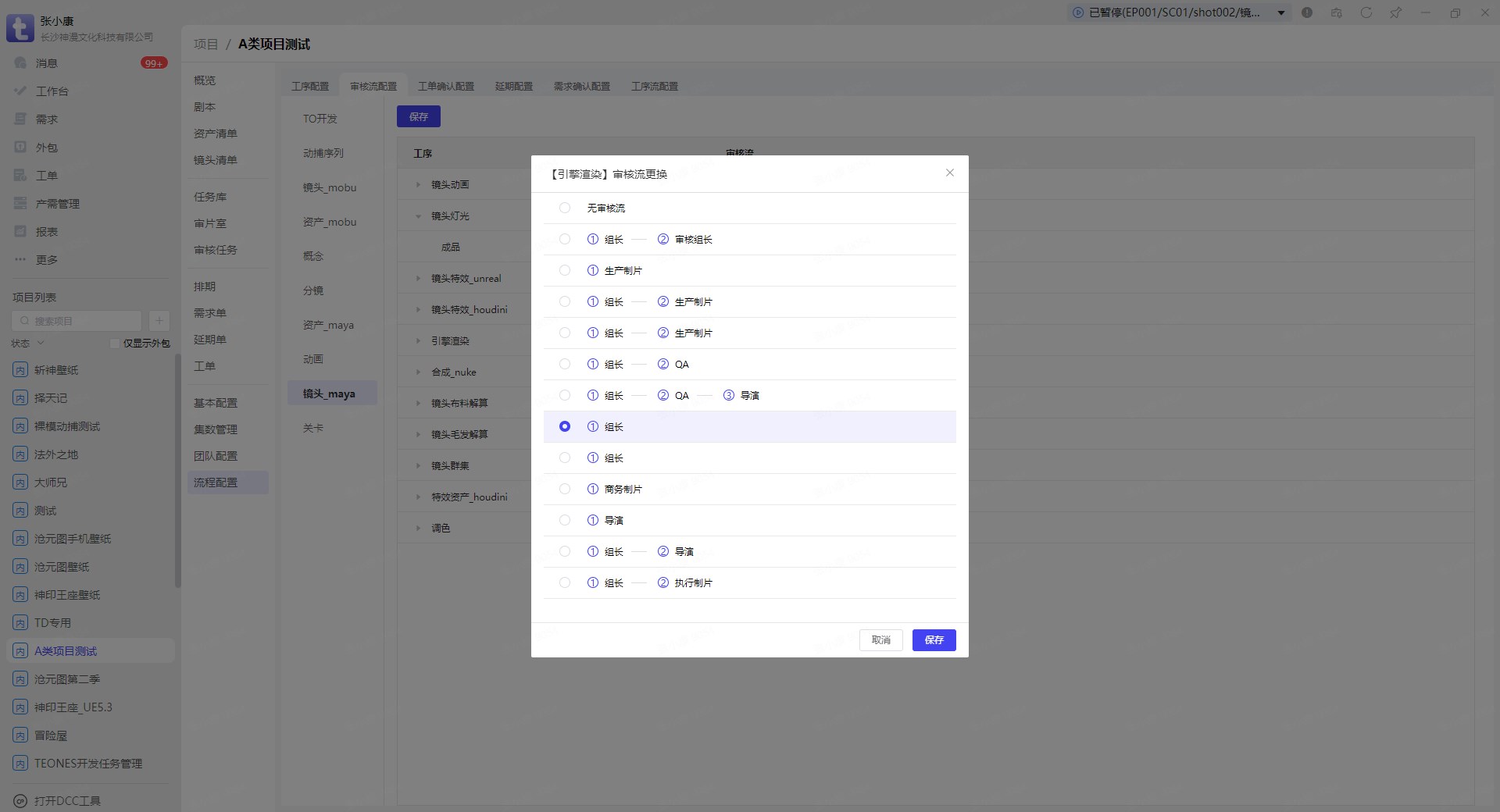The width and height of the screenshot is (1500, 812).
Task: Click the 消息 messages icon in sidebar
Action: [21, 62]
